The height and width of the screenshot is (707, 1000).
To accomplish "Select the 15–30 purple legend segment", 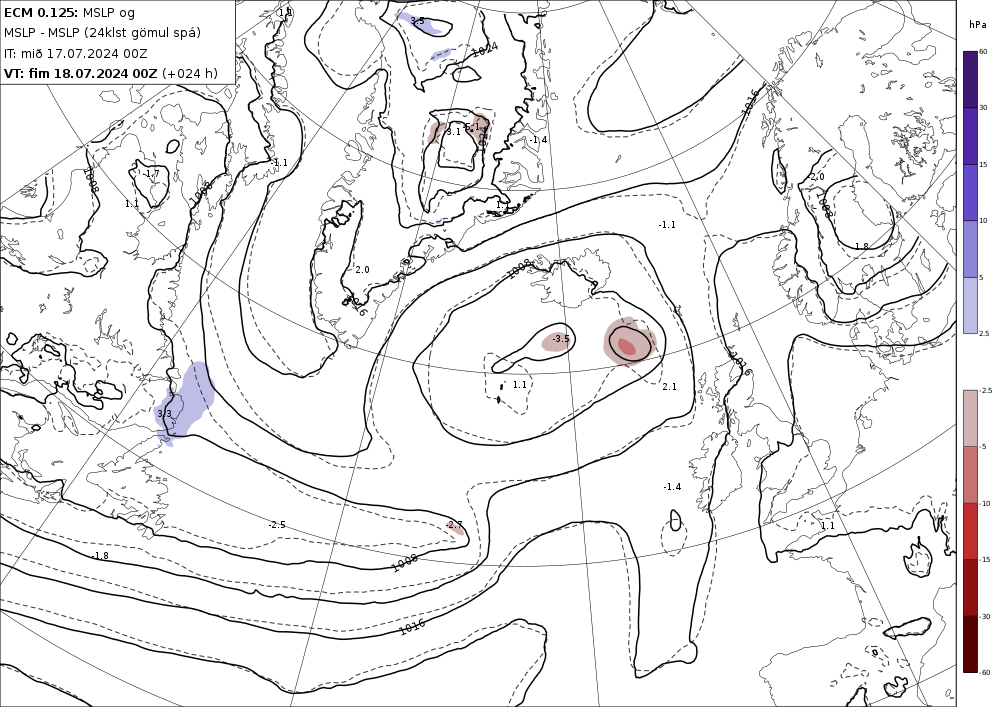I will point(970,136).
